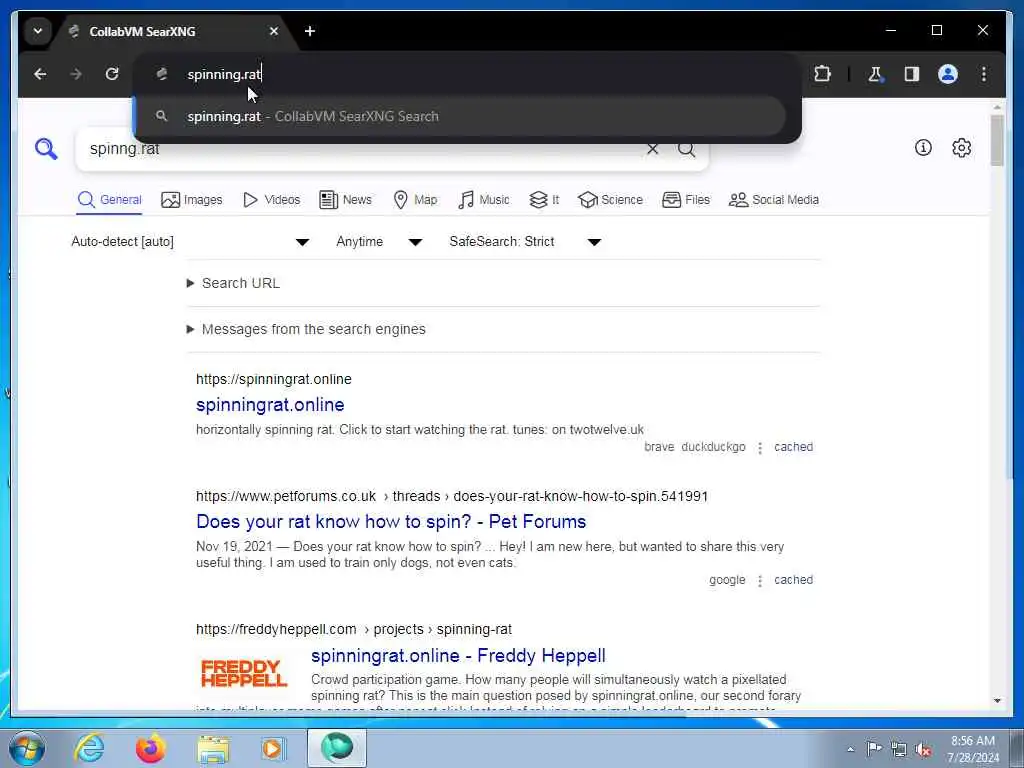Switch to the News category tab

pyautogui.click(x=345, y=200)
